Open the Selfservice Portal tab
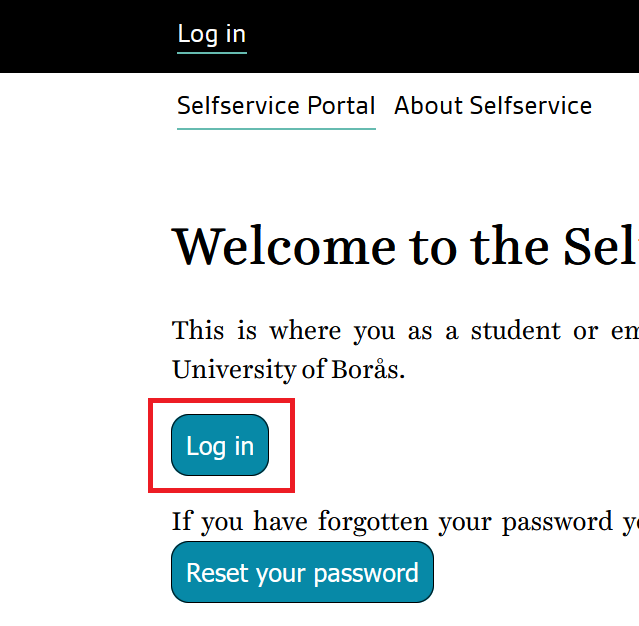The width and height of the screenshot is (639, 626). pyautogui.click(x=276, y=106)
